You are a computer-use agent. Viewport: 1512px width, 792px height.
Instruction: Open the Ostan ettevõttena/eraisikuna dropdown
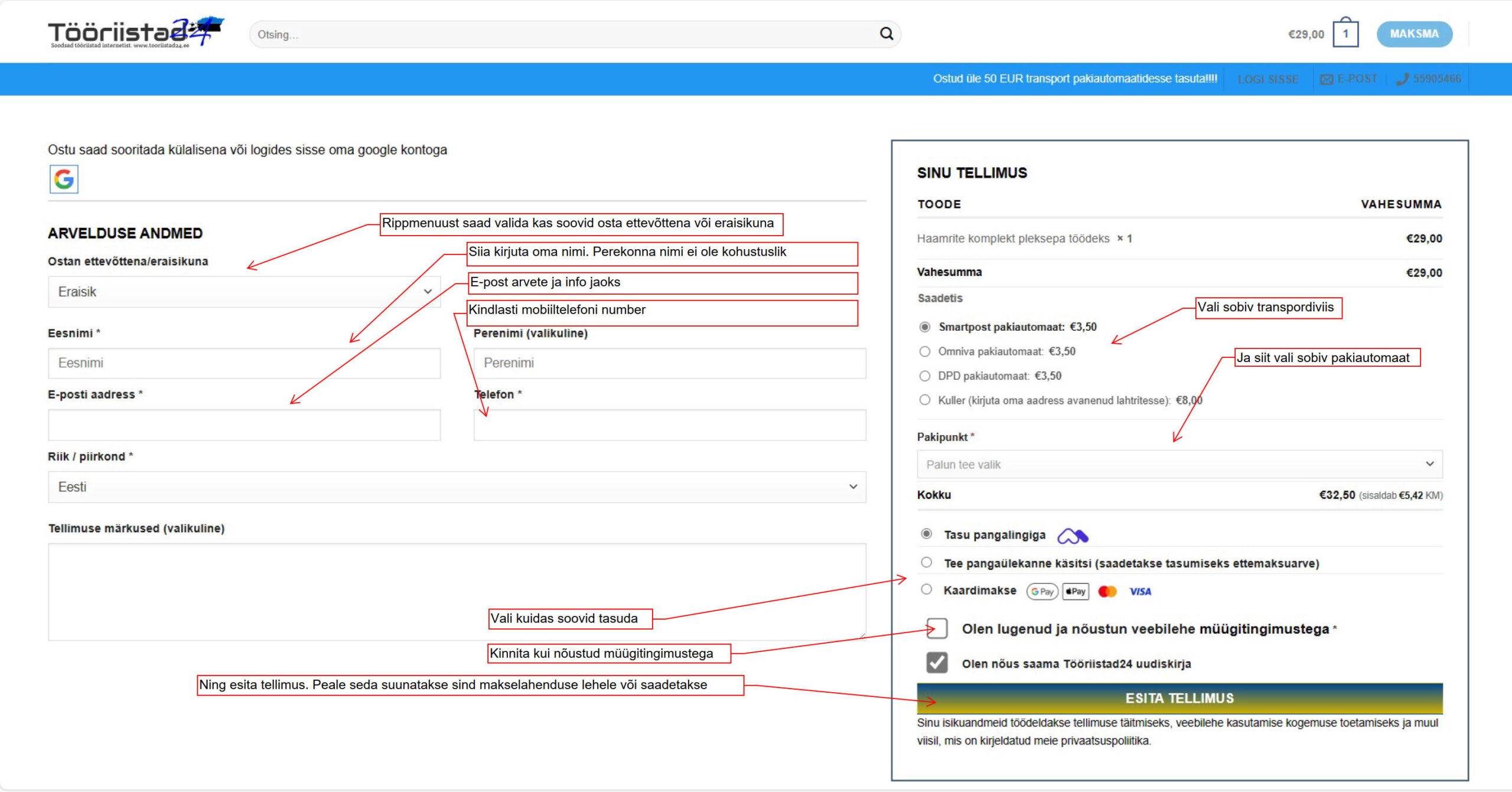[244, 292]
